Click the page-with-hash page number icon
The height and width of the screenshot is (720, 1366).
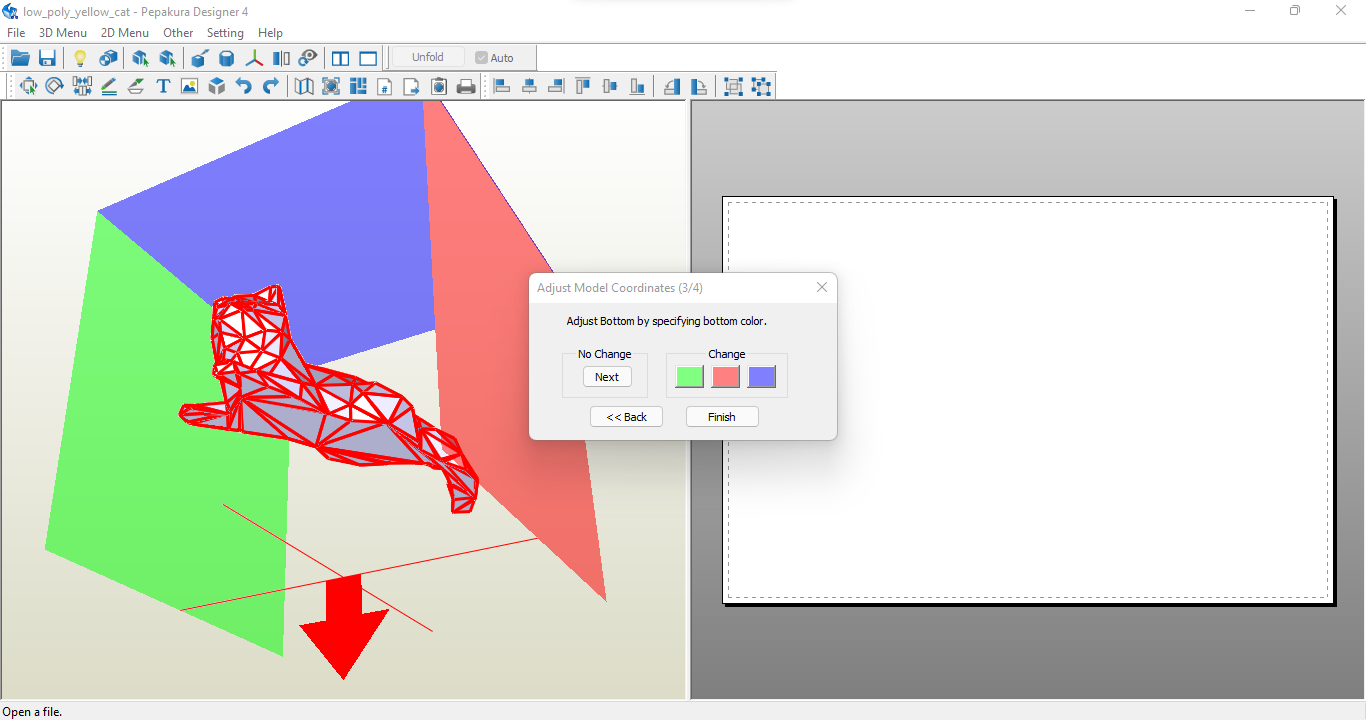click(385, 86)
